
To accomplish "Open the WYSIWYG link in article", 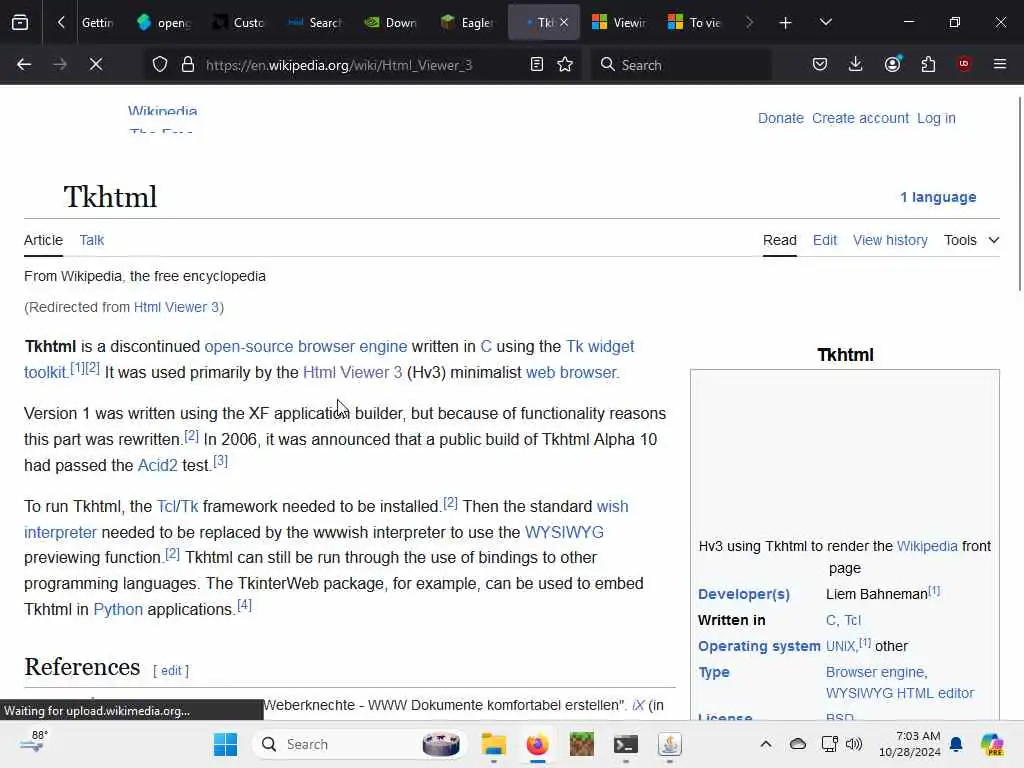I will pyautogui.click(x=564, y=532).
